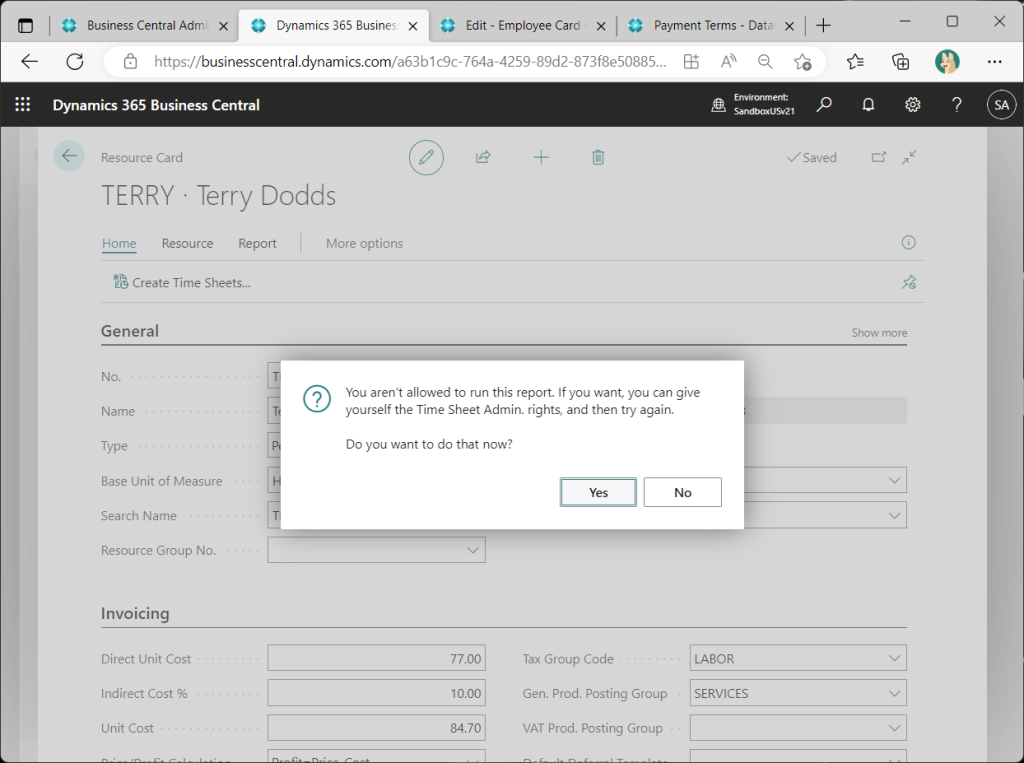Delete the resource with trash icon

pyautogui.click(x=598, y=157)
